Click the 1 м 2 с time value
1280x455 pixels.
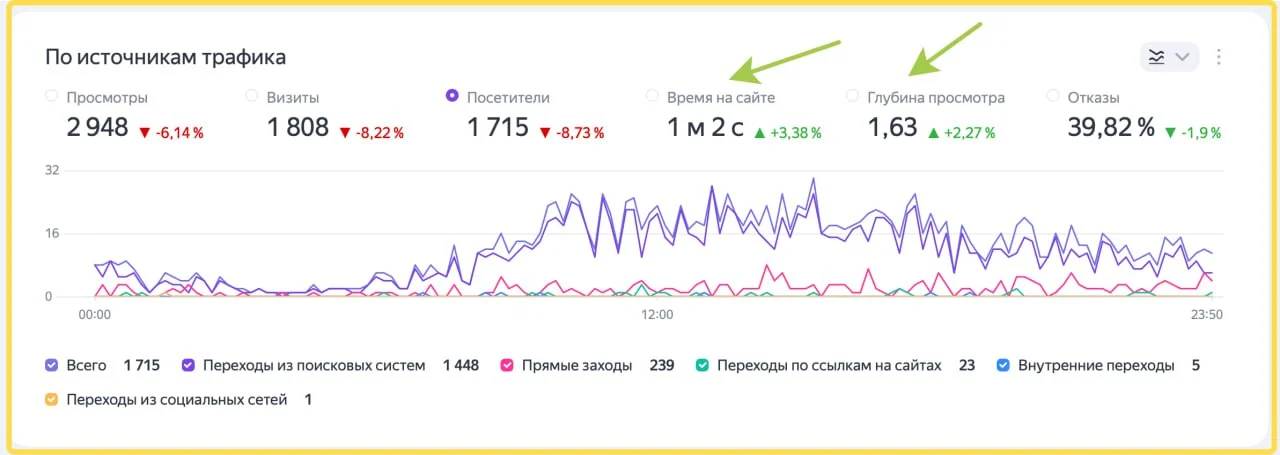(x=705, y=128)
